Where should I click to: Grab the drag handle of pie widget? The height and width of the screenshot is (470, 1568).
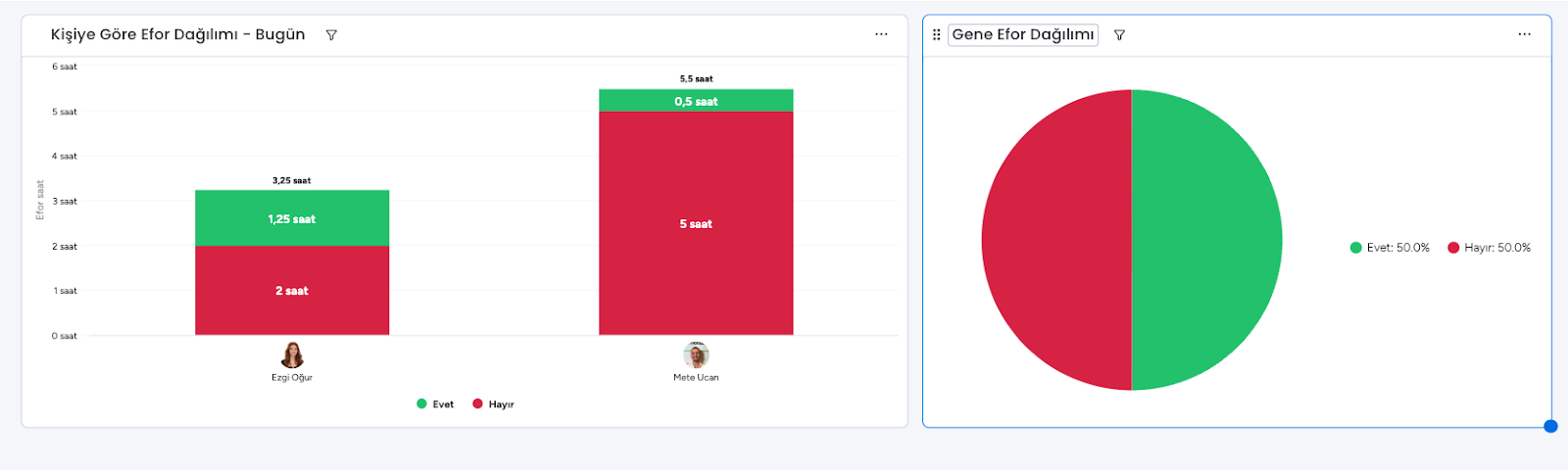pyautogui.click(x=937, y=34)
